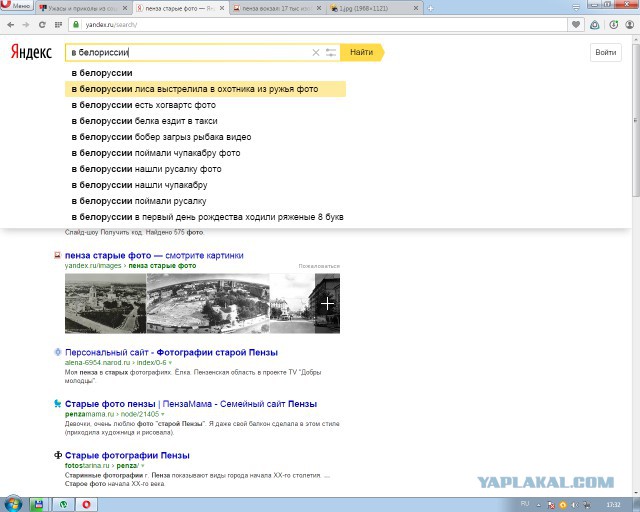Select suggestion 'поймали русалку'
640x512 pixels.
pyautogui.click(x=205, y=201)
